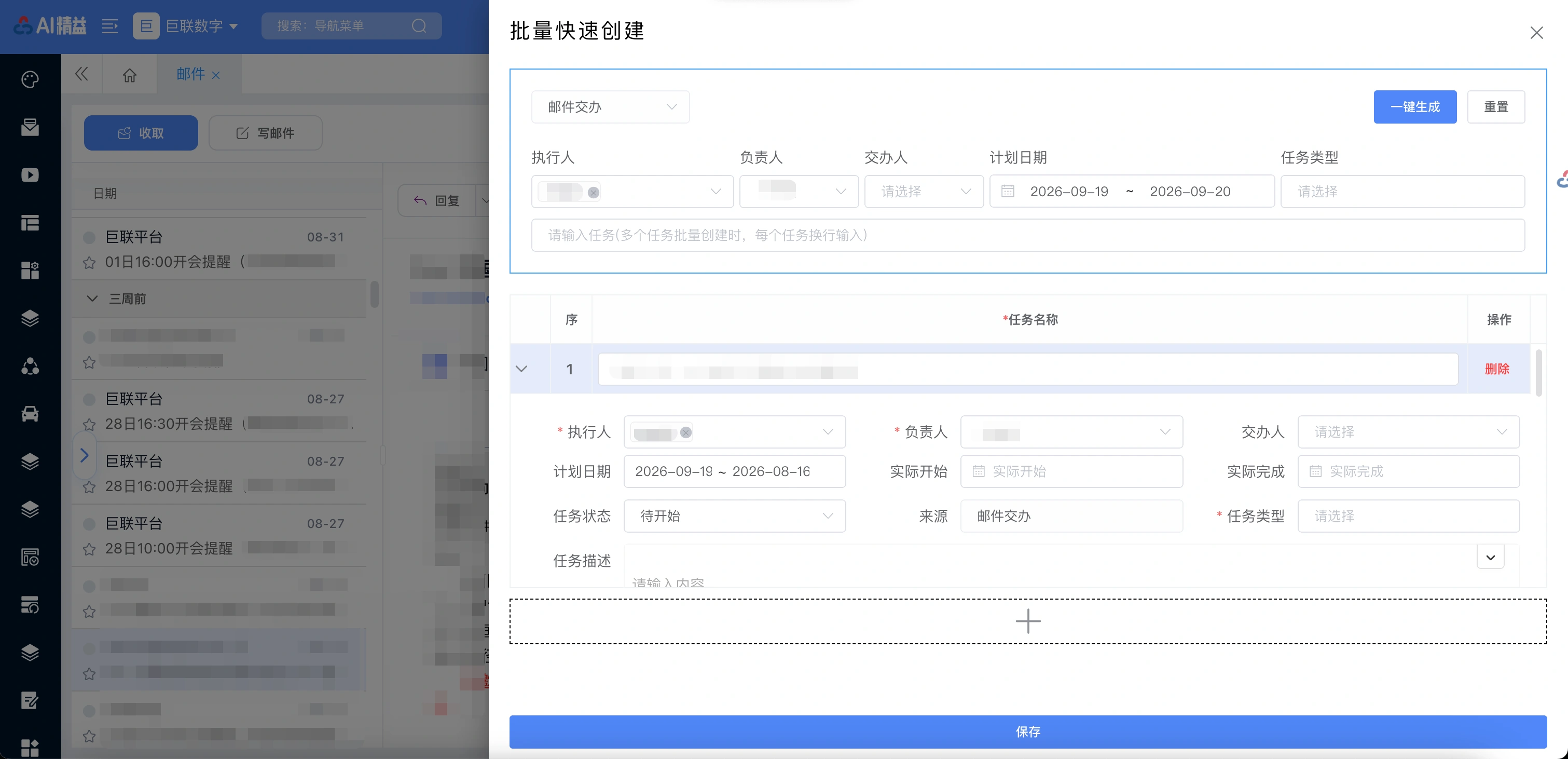Collapse task row 1 chevron
This screenshot has height=759, width=1568.
521,369
